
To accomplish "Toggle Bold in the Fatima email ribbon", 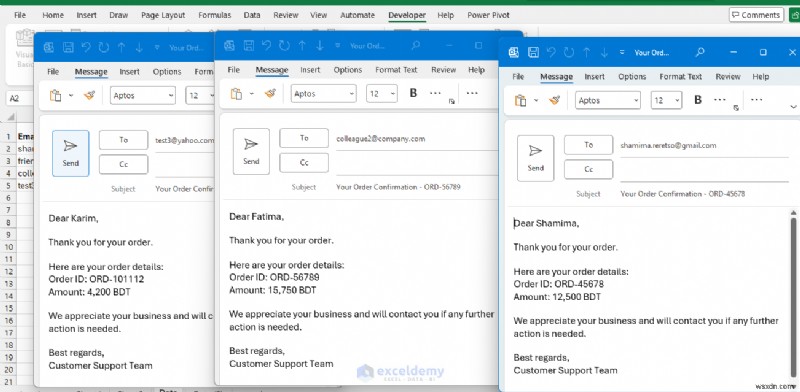I will [413, 93].
